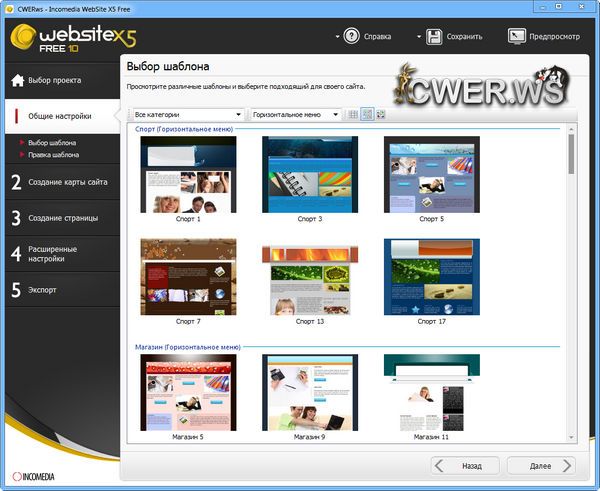Viewport: 600px width, 491px height.
Task: Open step 4 Расширенные настройки
Action: coord(62,254)
